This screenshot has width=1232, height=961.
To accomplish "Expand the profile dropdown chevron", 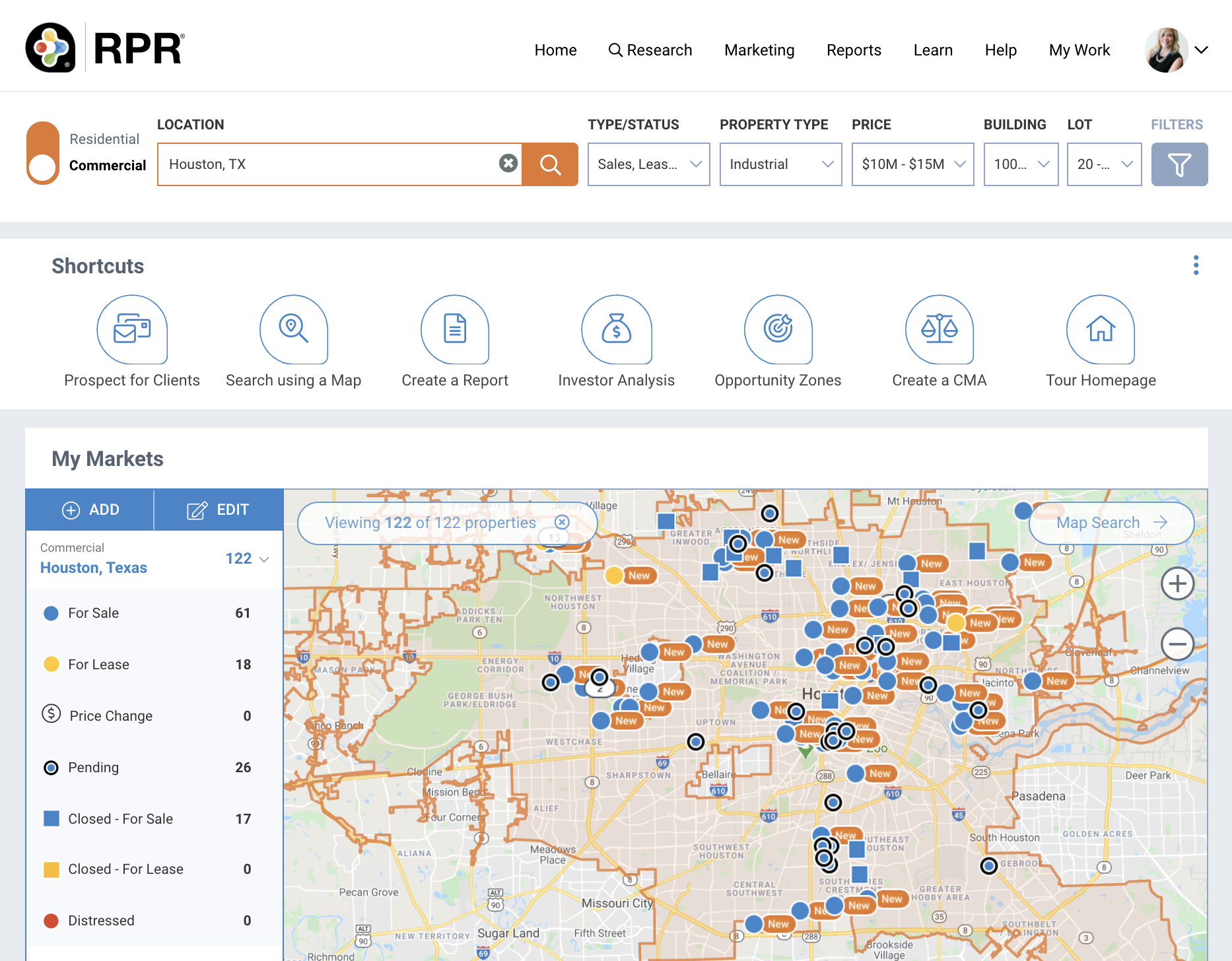I will click(1202, 50).
